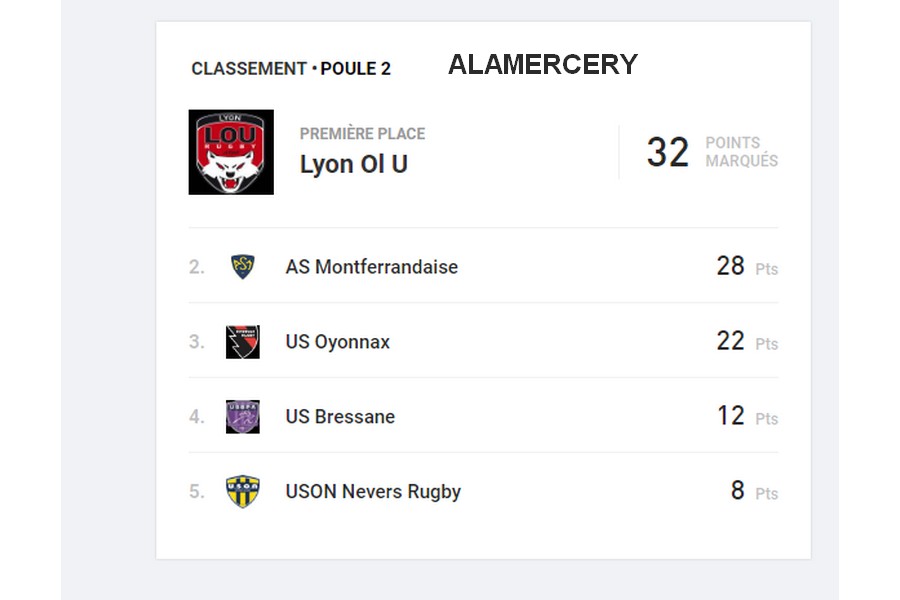Screen dimensions: 900x600
Task: Click the Classement Poule 2 heading
Action: tap(291, 69)
